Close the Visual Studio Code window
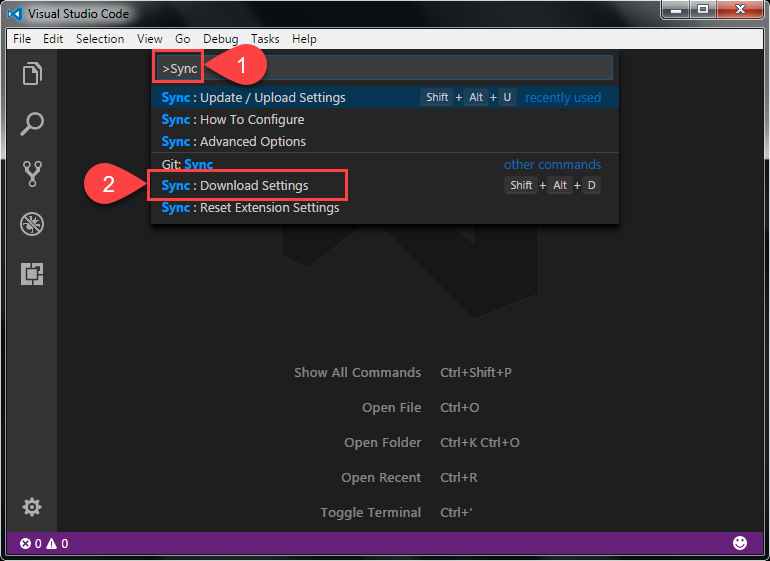This screenshot has height=561, width=770. point(741,9)
